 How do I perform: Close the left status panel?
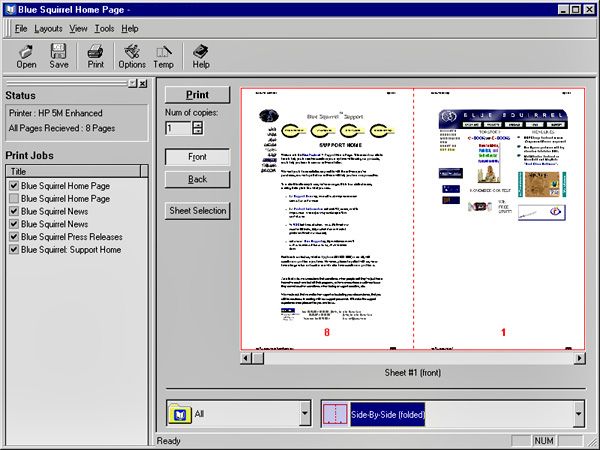click(x=143, y=83)
